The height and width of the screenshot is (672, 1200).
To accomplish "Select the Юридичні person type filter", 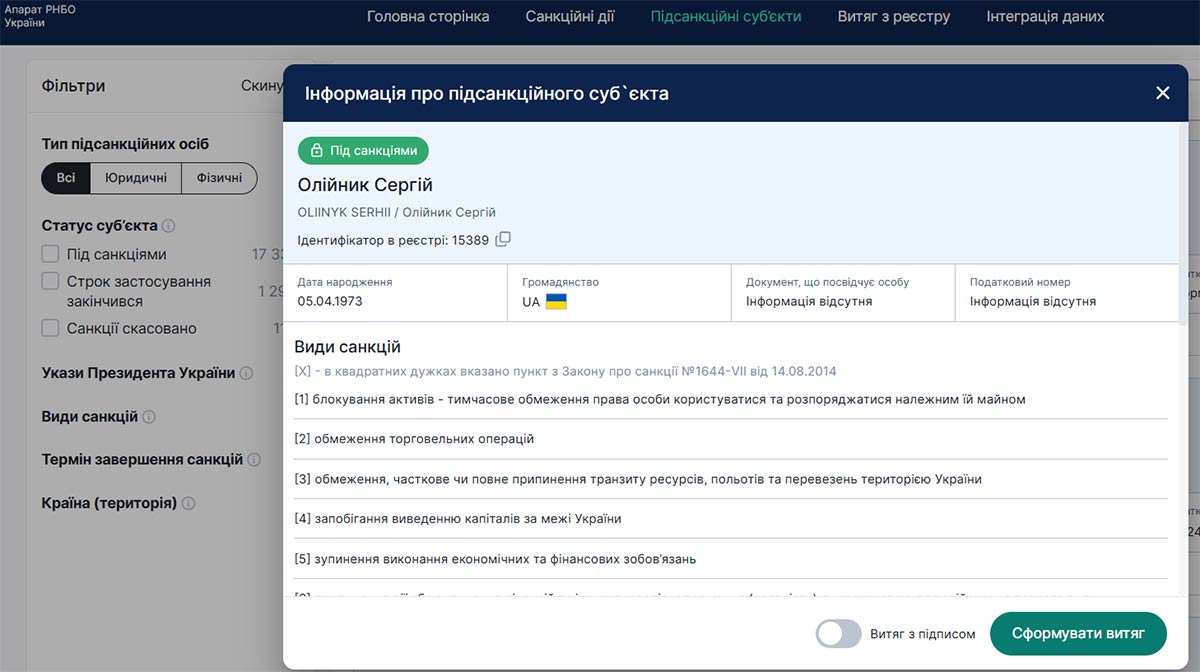I will [x=135, y=179].
